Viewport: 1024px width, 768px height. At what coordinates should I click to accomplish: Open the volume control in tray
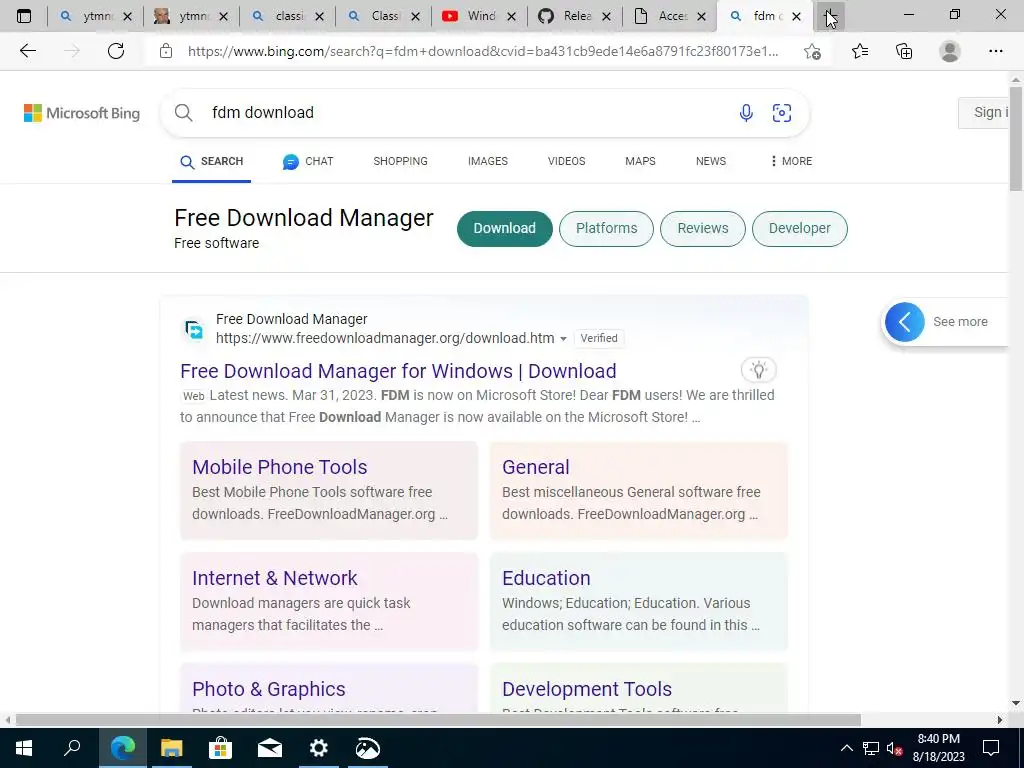point(894,748)
